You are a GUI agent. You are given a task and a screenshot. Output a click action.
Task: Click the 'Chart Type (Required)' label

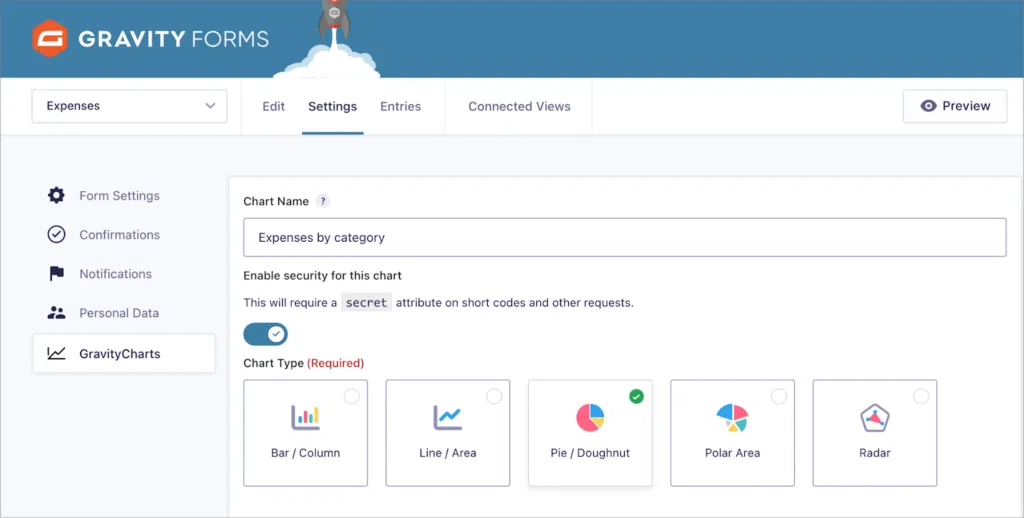point(304,363)
